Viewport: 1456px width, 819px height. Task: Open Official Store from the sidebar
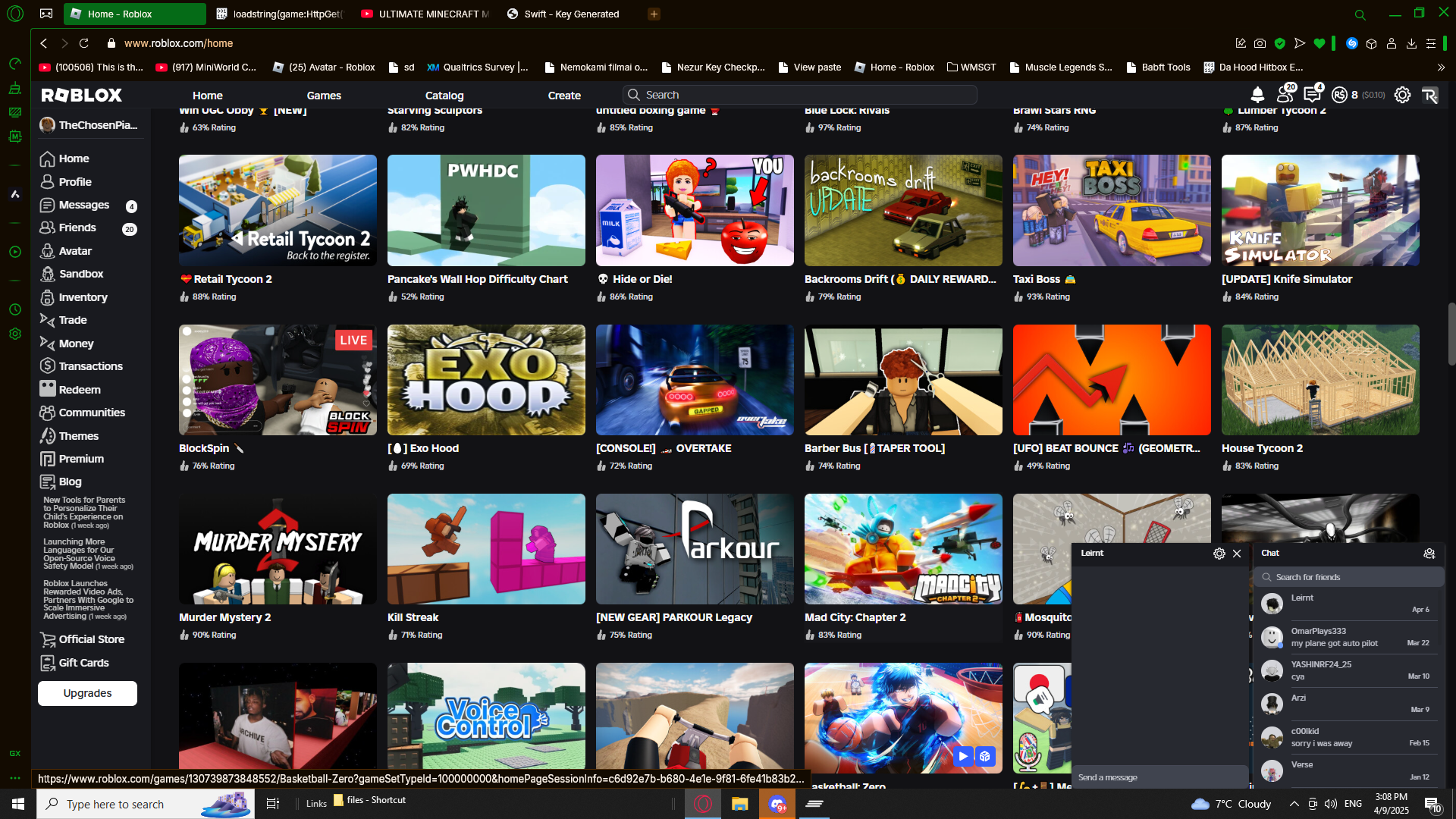[82, 639]
